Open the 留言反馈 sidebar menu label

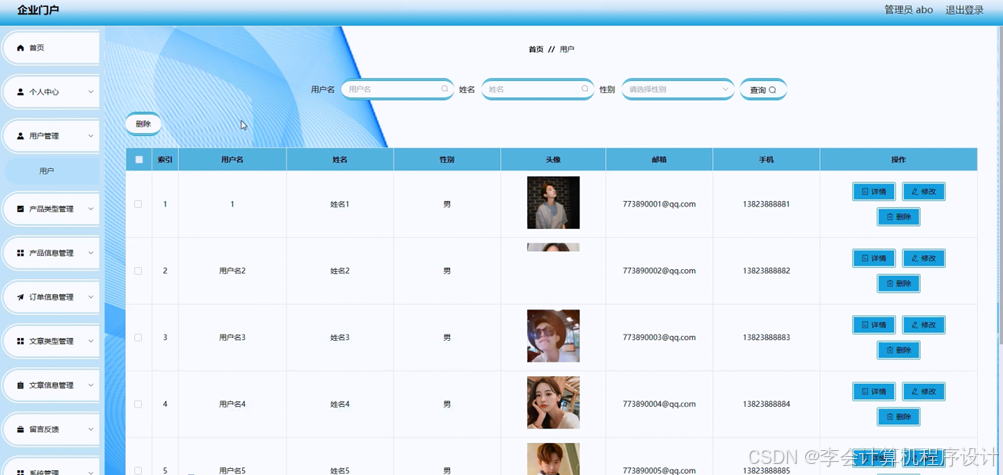click(x=44, y=430)
